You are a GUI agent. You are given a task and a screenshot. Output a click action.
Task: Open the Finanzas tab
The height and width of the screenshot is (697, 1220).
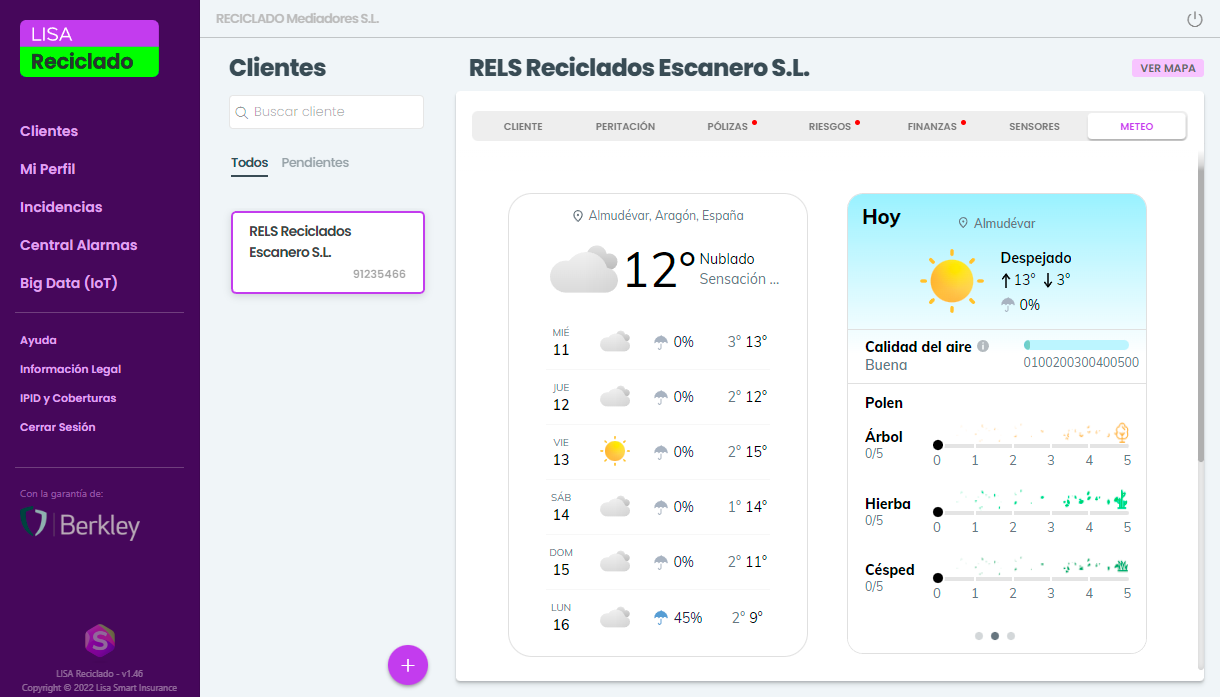932,127
